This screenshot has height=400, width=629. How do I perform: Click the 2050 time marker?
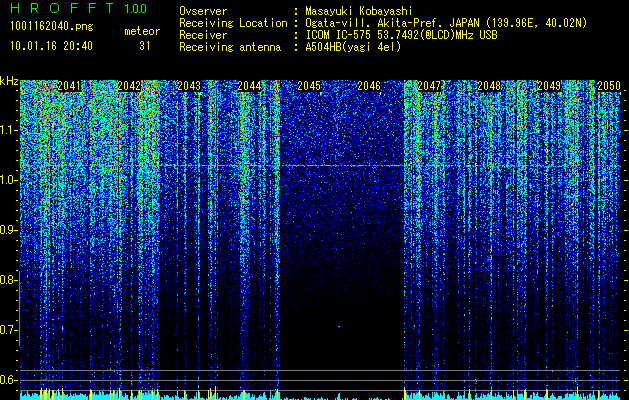pos(609,86)
